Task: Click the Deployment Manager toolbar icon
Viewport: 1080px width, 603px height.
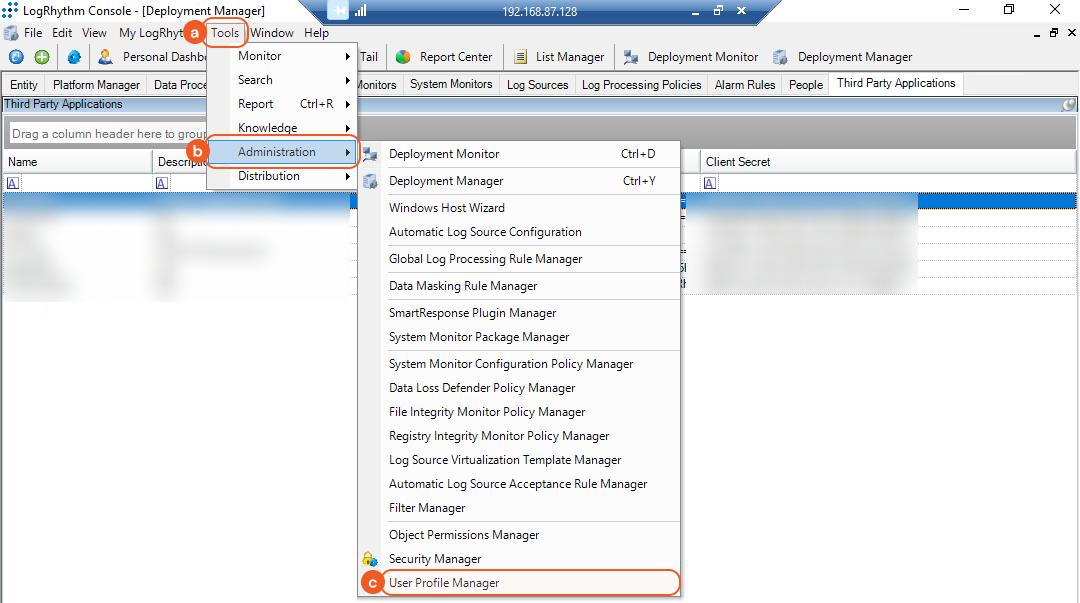Action: tap(780, 57)
